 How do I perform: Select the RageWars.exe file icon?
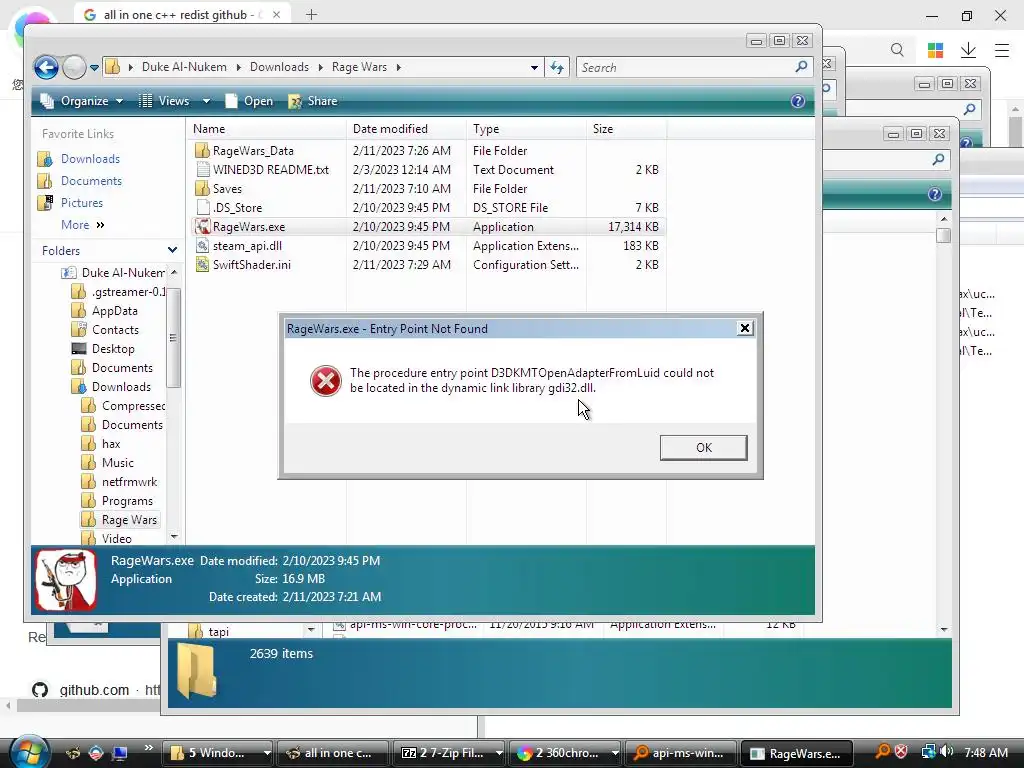pos(202,227)
